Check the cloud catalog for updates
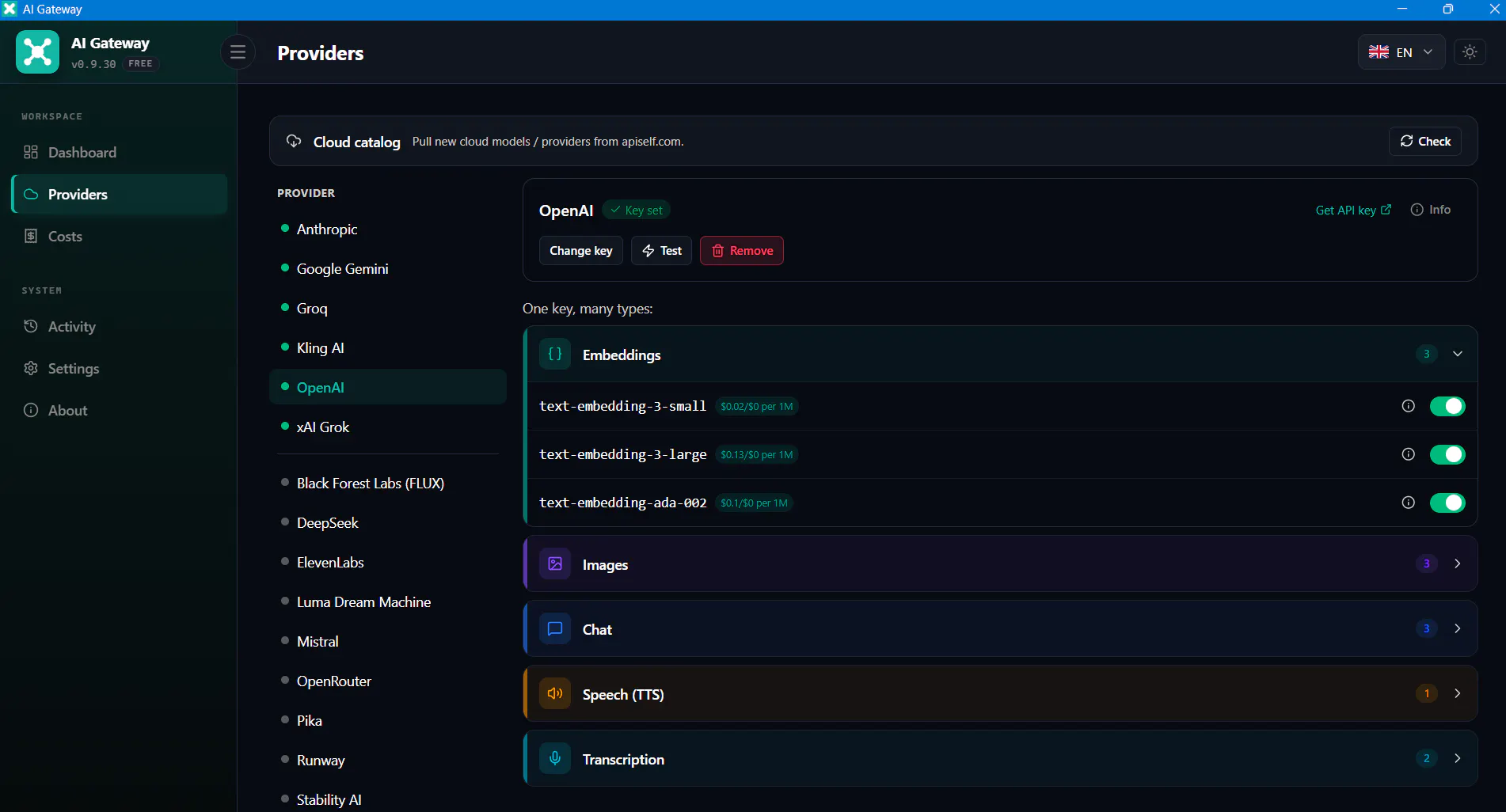This screenshot has width=1506, height=812. point(1425,141)
